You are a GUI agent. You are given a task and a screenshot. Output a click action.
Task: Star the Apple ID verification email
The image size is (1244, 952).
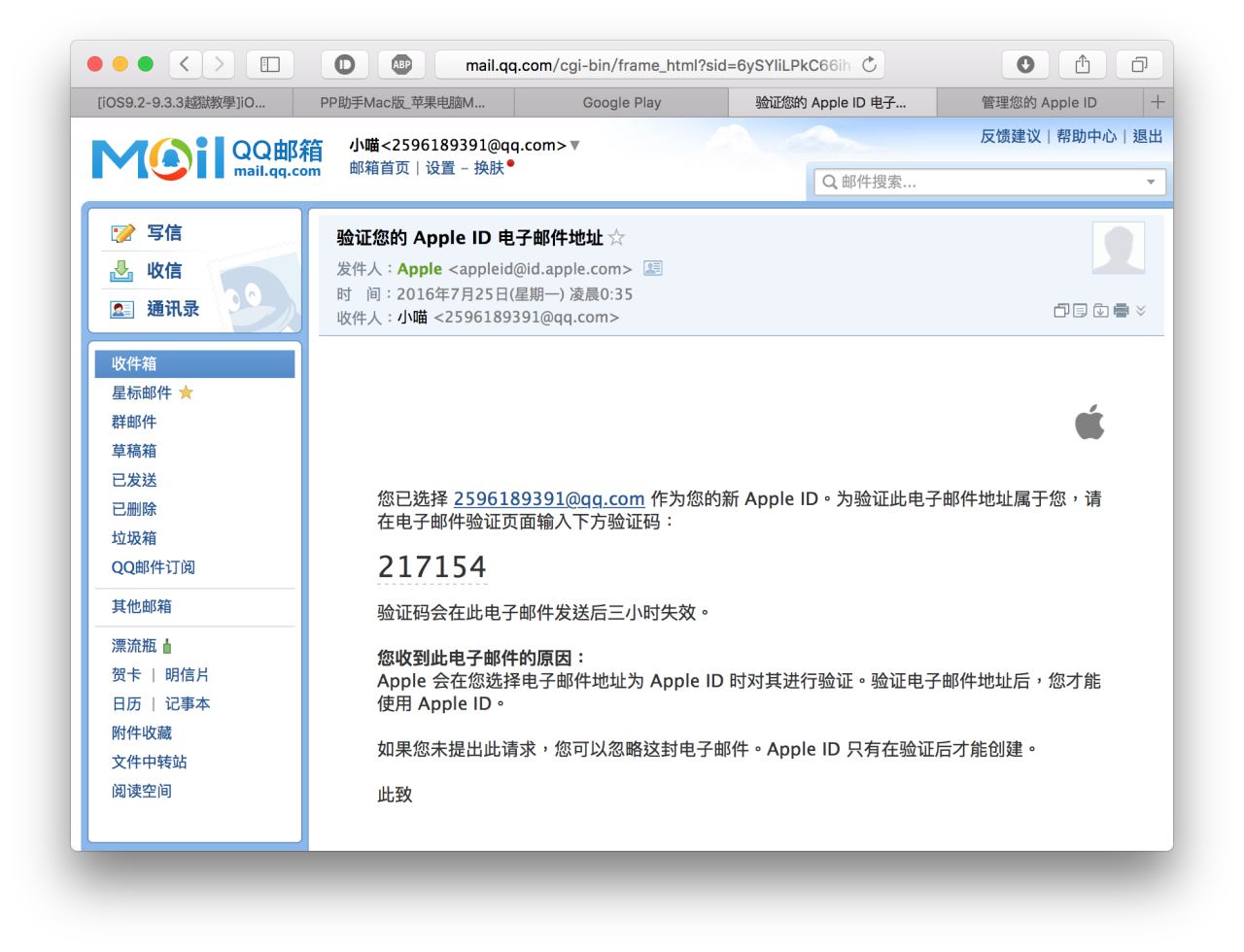click(x=616, y=238)
